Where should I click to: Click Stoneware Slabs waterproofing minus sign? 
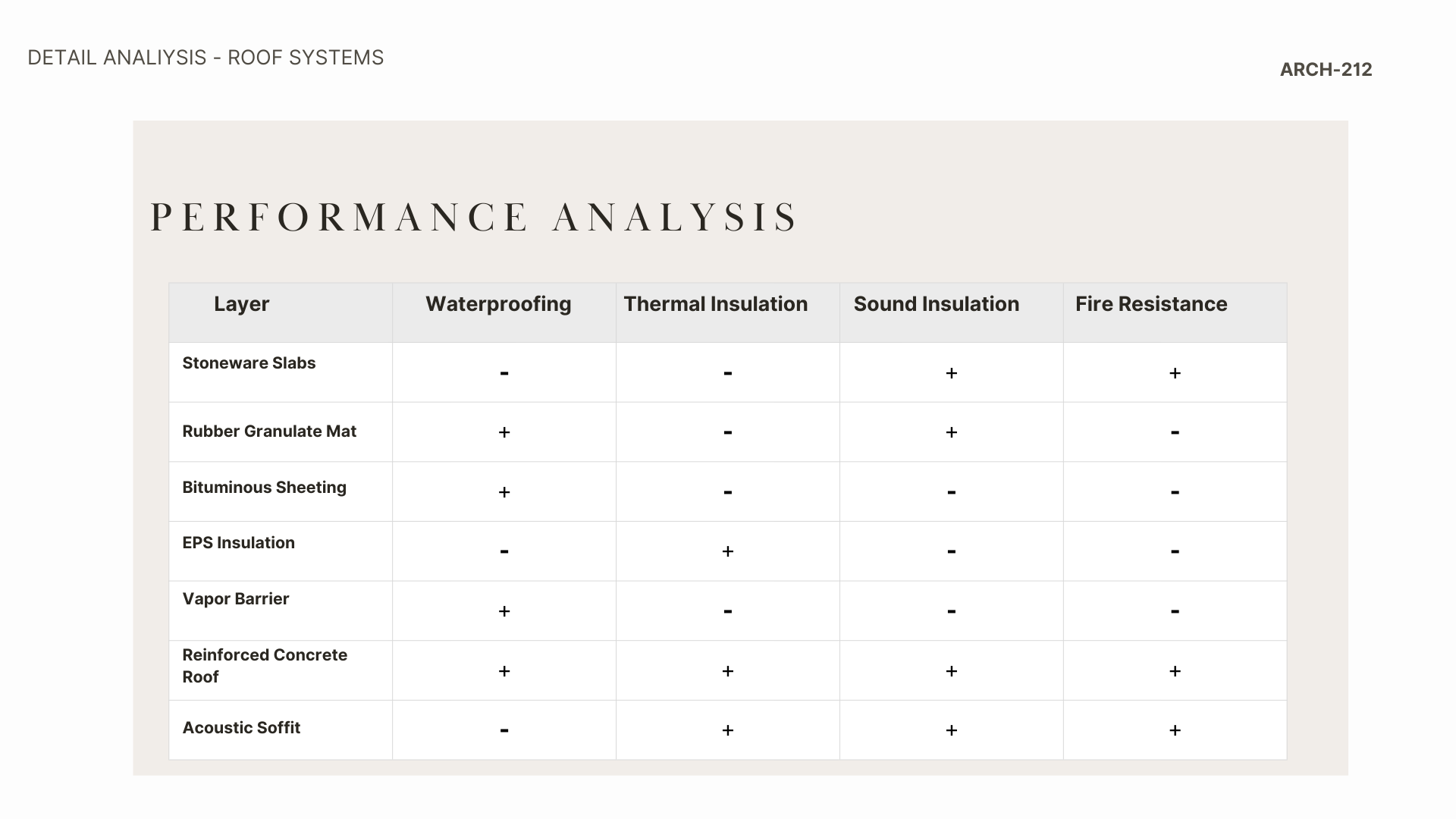pyautogui.click(x=504, y=373)
